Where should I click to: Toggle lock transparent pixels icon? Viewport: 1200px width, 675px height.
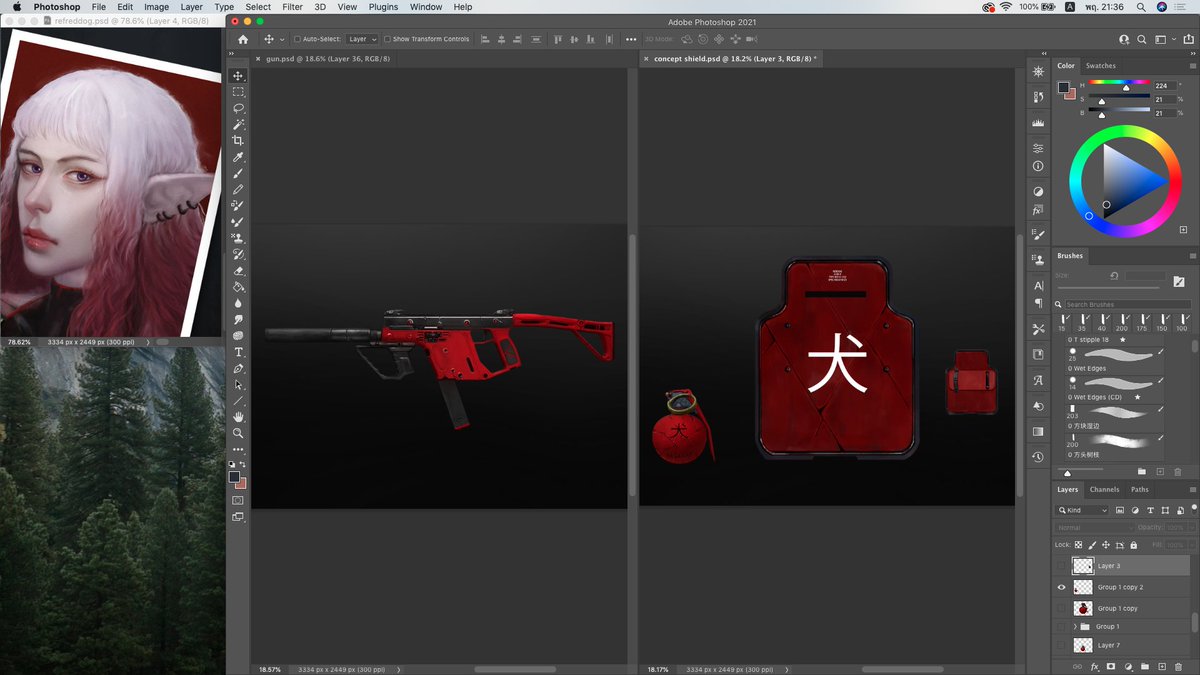(x=1080, y=545)
